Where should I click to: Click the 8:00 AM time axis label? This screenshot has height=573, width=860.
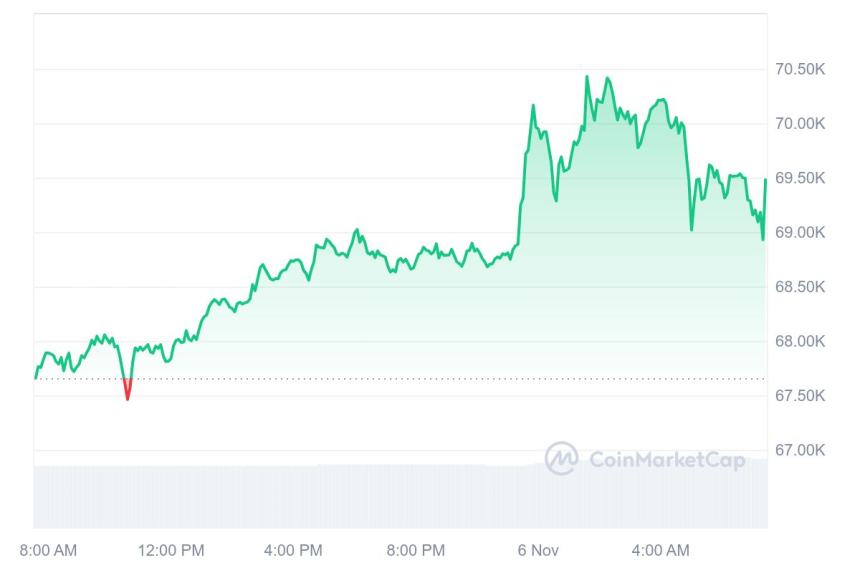pos(48,550)
